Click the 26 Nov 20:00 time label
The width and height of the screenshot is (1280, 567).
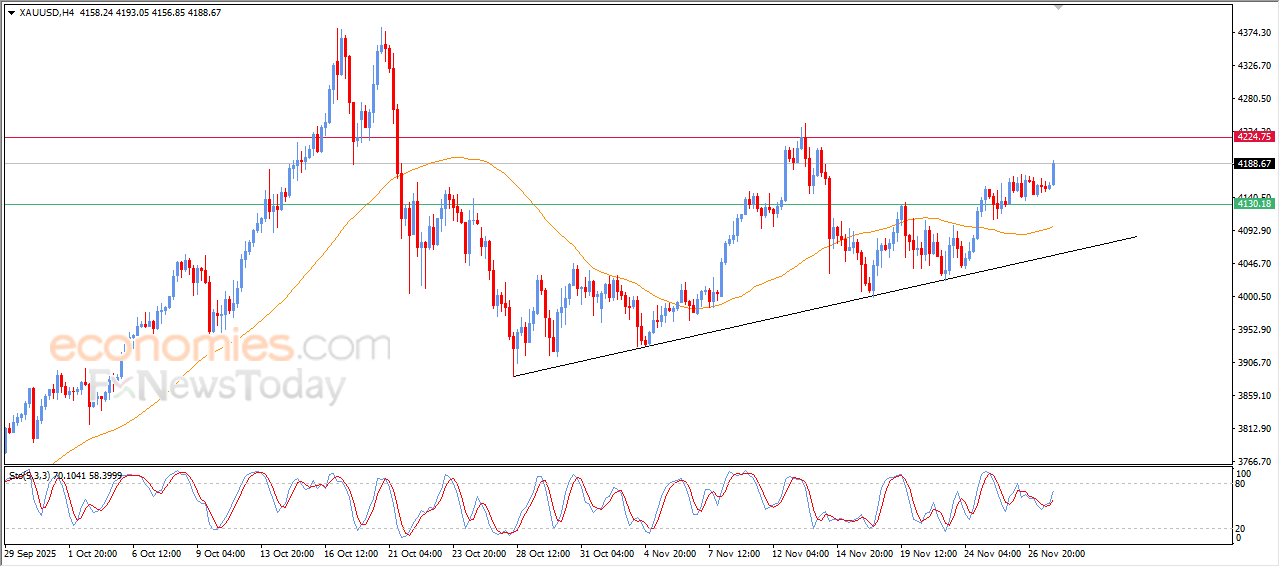[x=1056, y=553]
